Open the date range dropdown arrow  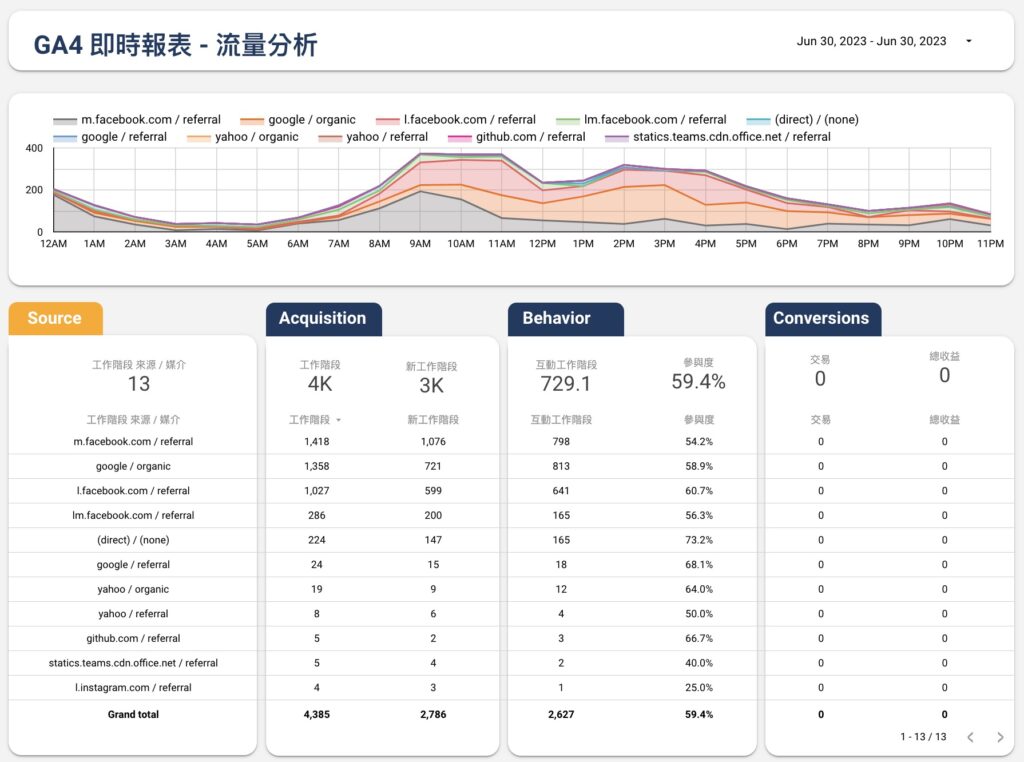(x=968, y=41)
